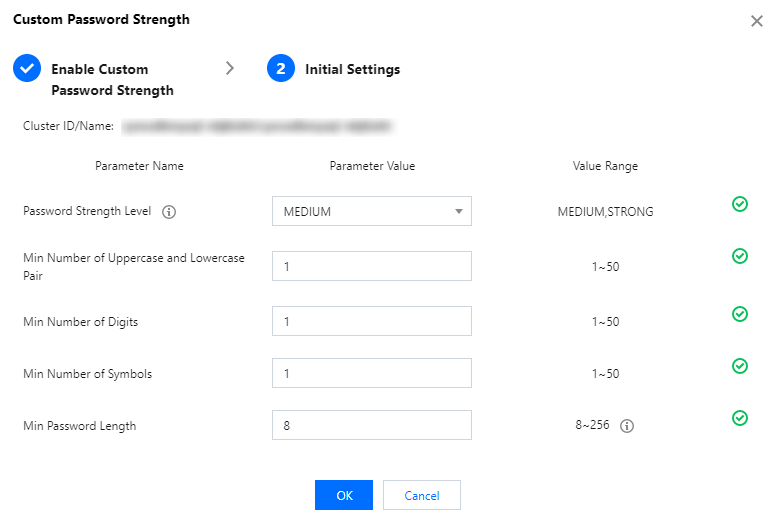Click the step 2 number circle
The image size is (778, 522).
(281, 69)
